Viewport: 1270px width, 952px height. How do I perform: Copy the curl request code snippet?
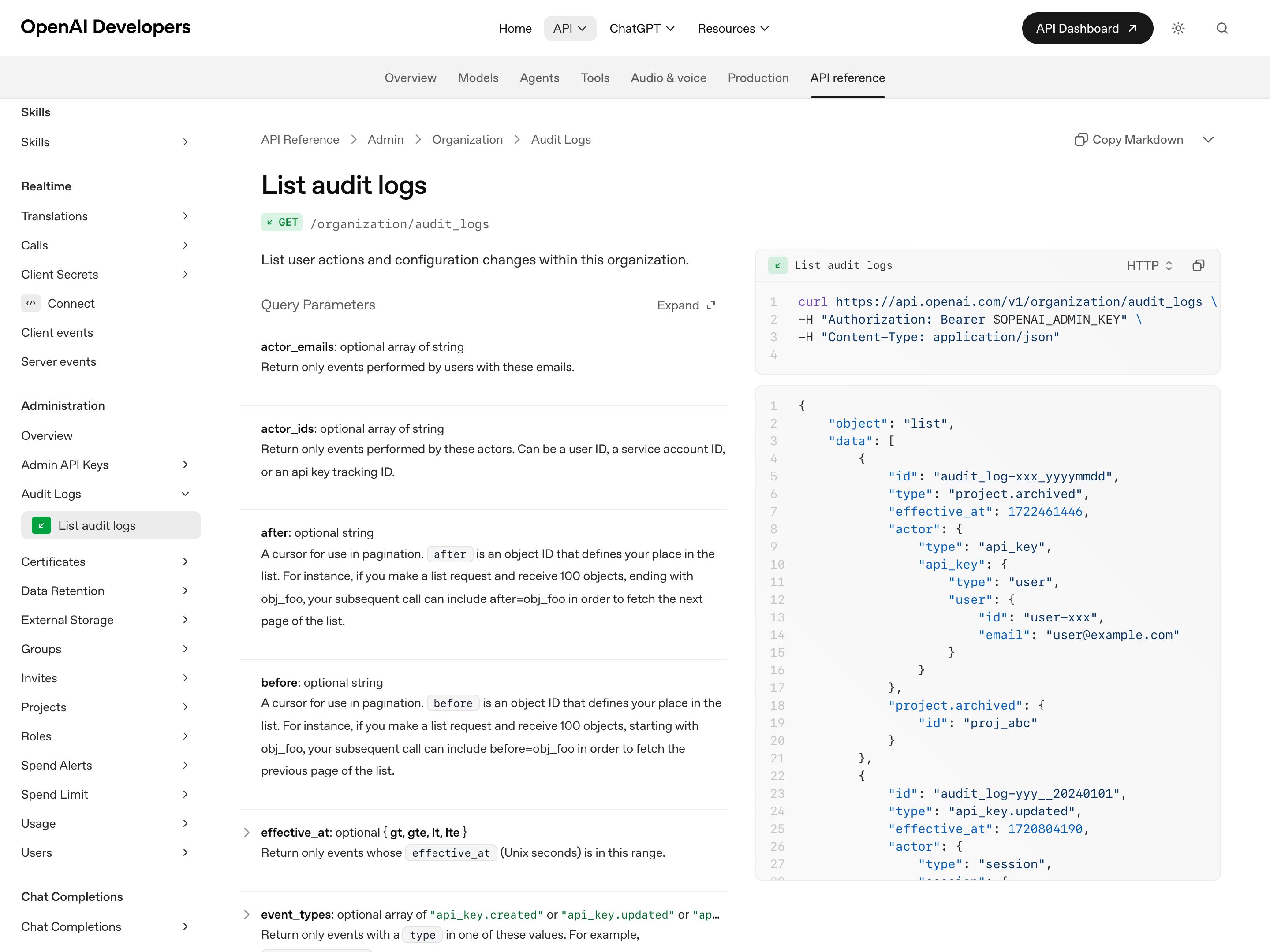coord(1198,265)
